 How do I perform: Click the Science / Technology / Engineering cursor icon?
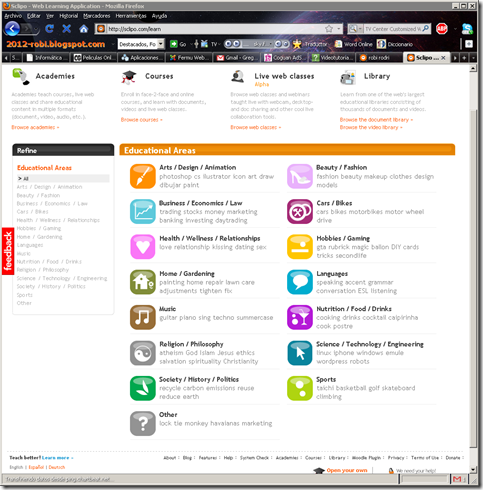(x=300, y=353)
